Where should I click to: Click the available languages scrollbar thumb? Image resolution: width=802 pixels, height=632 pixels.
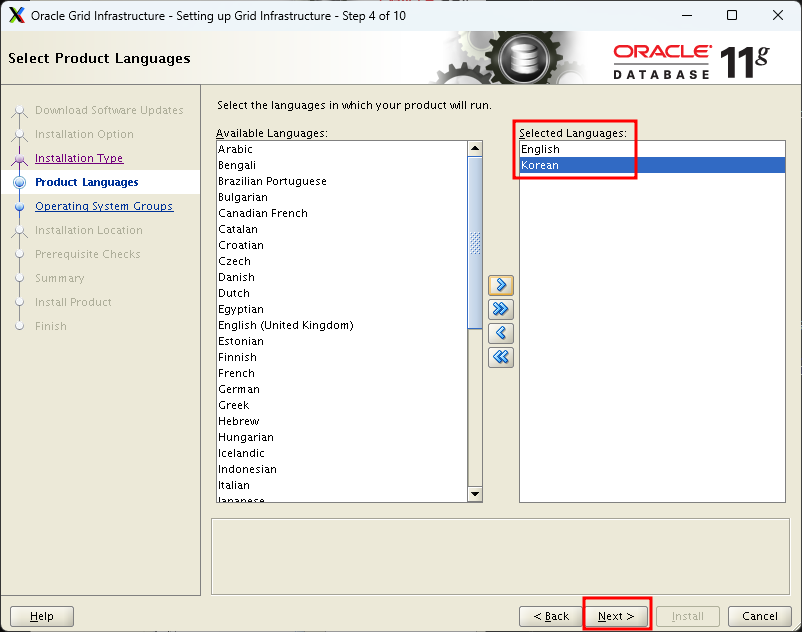(475, 243)
